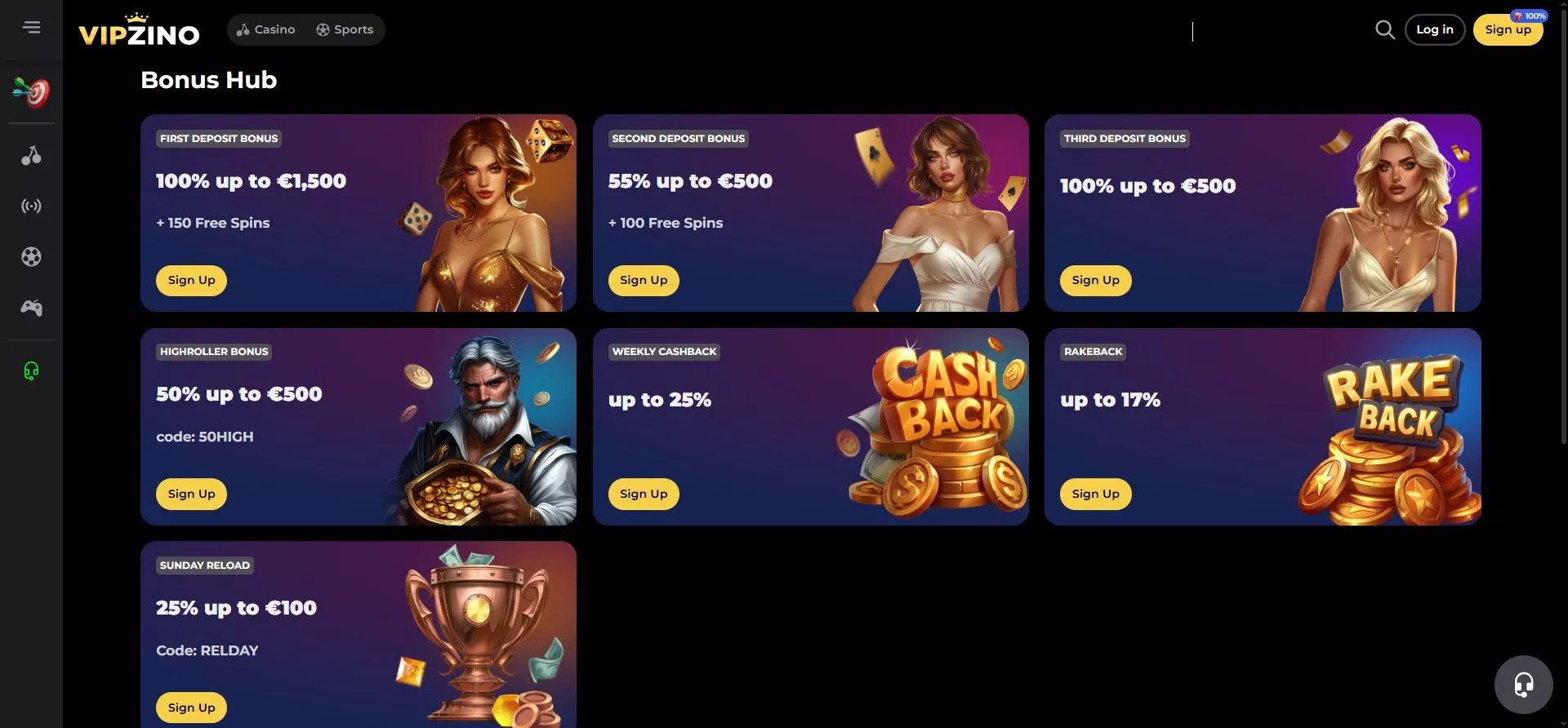Open the soccer ball sports icon
Screen dimensions: 1568x728
click(x=31, y=257)
